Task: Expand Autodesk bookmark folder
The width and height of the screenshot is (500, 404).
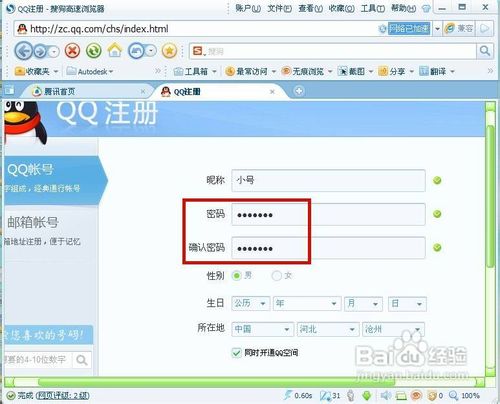Action: [x=90, y=71]
